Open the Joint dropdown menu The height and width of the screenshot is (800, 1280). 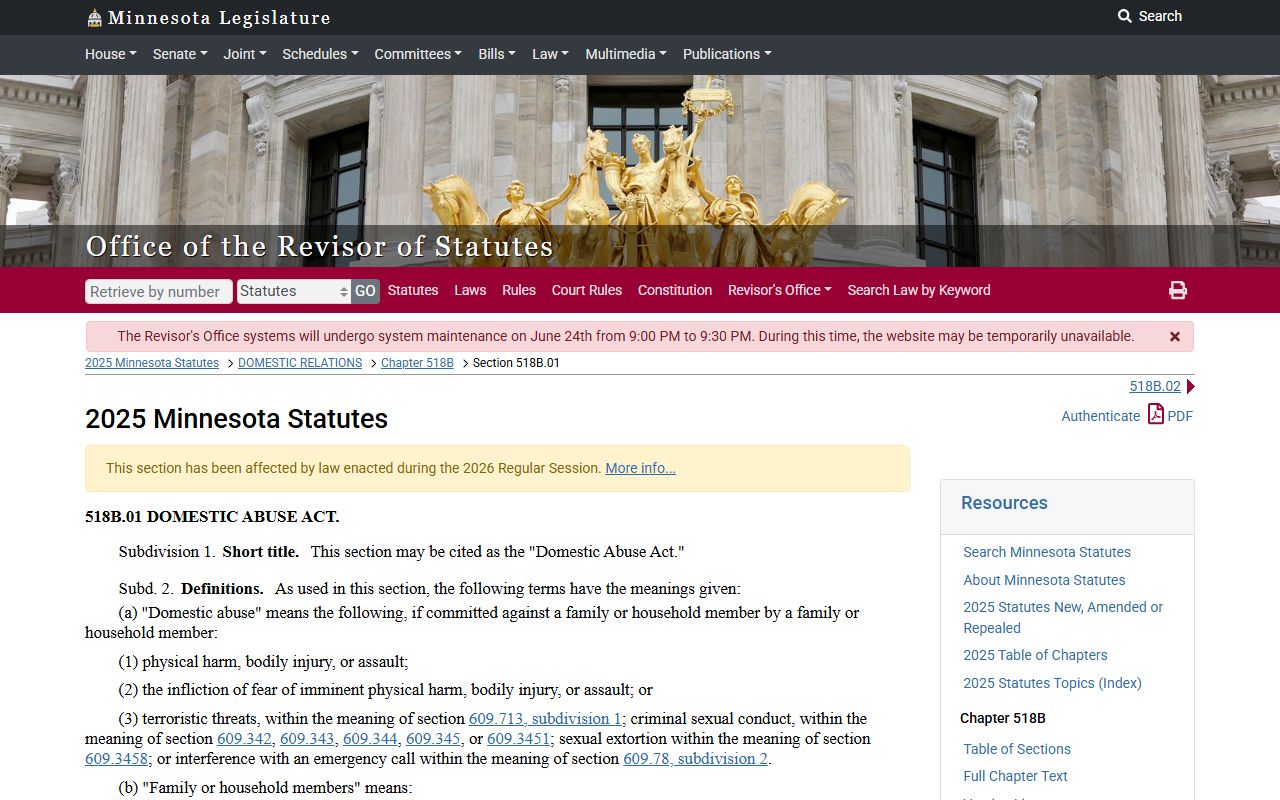point(245,54)
